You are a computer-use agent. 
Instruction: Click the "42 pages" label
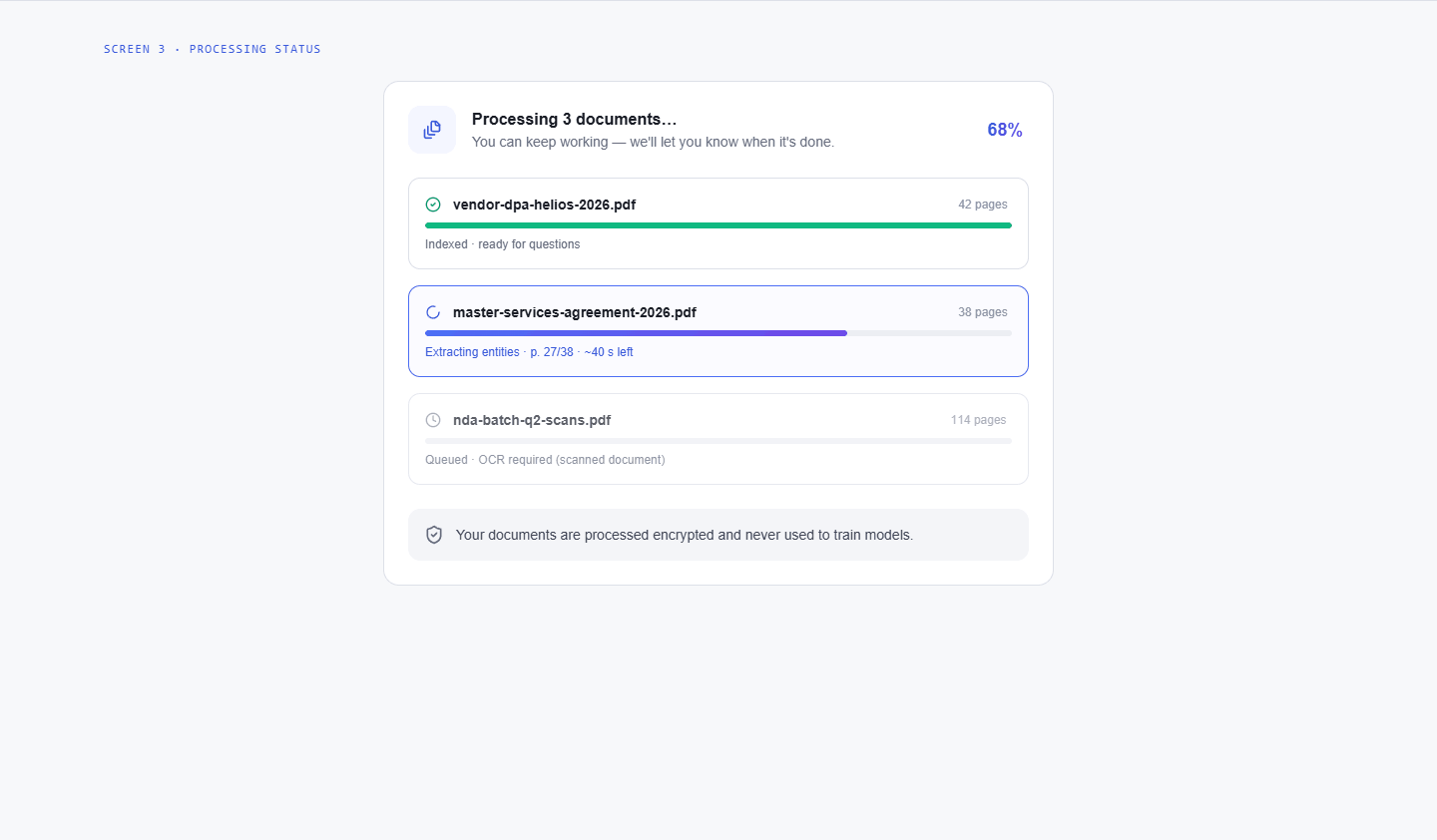983,205
